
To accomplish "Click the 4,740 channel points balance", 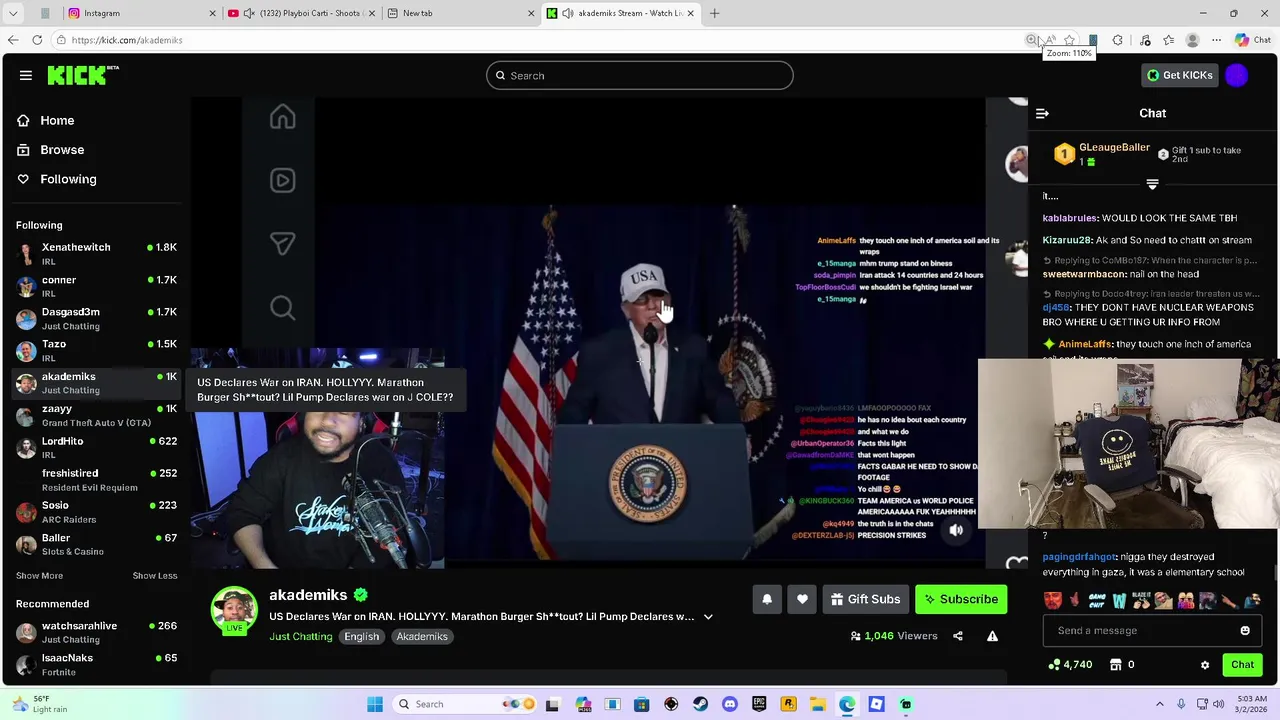I will coord(1070,665).
